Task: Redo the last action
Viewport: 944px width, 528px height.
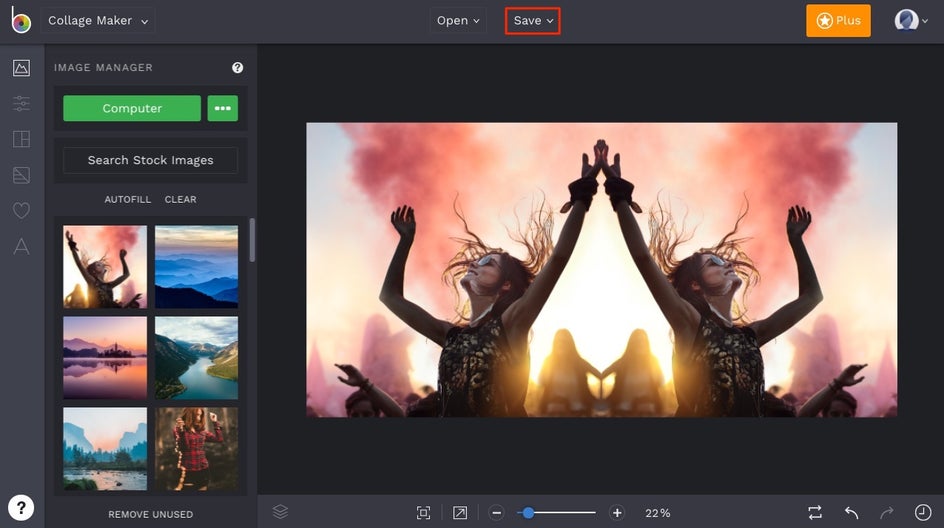Action: 887,512
